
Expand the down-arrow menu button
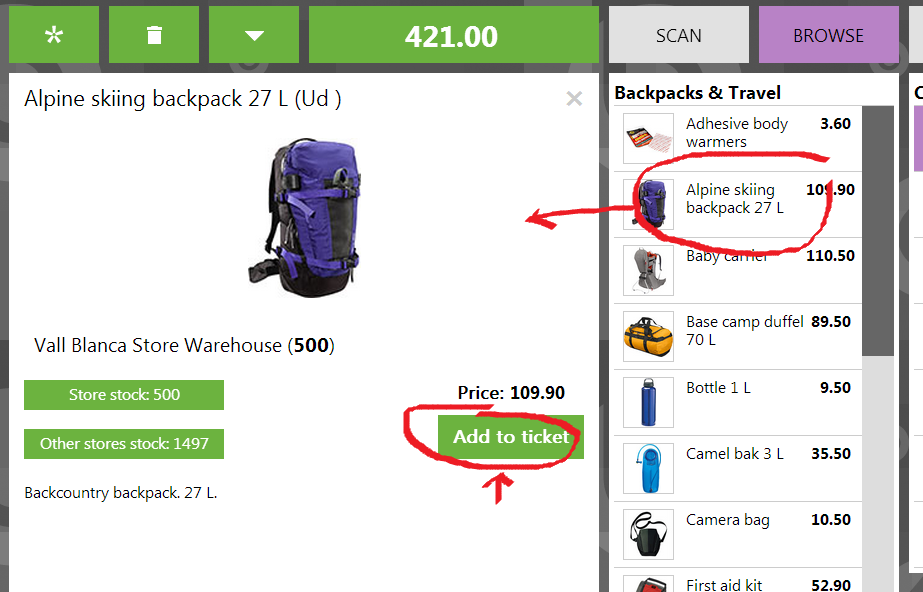[x=254, y=35]
